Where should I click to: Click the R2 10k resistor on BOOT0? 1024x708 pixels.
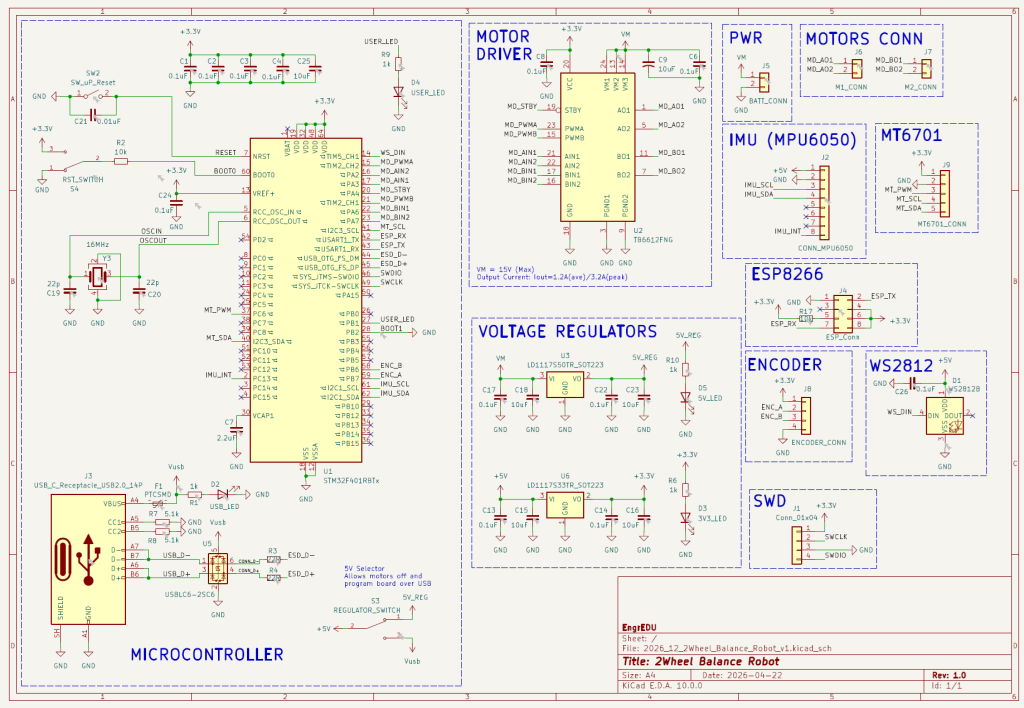(x=121, y=161)
